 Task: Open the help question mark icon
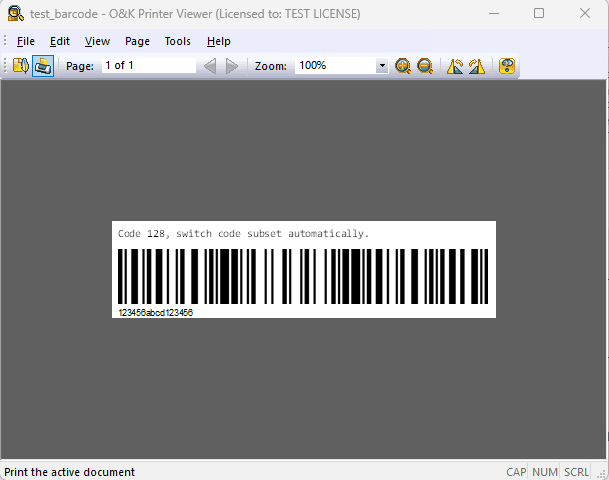pyautogui.click(x=506, y=66)
